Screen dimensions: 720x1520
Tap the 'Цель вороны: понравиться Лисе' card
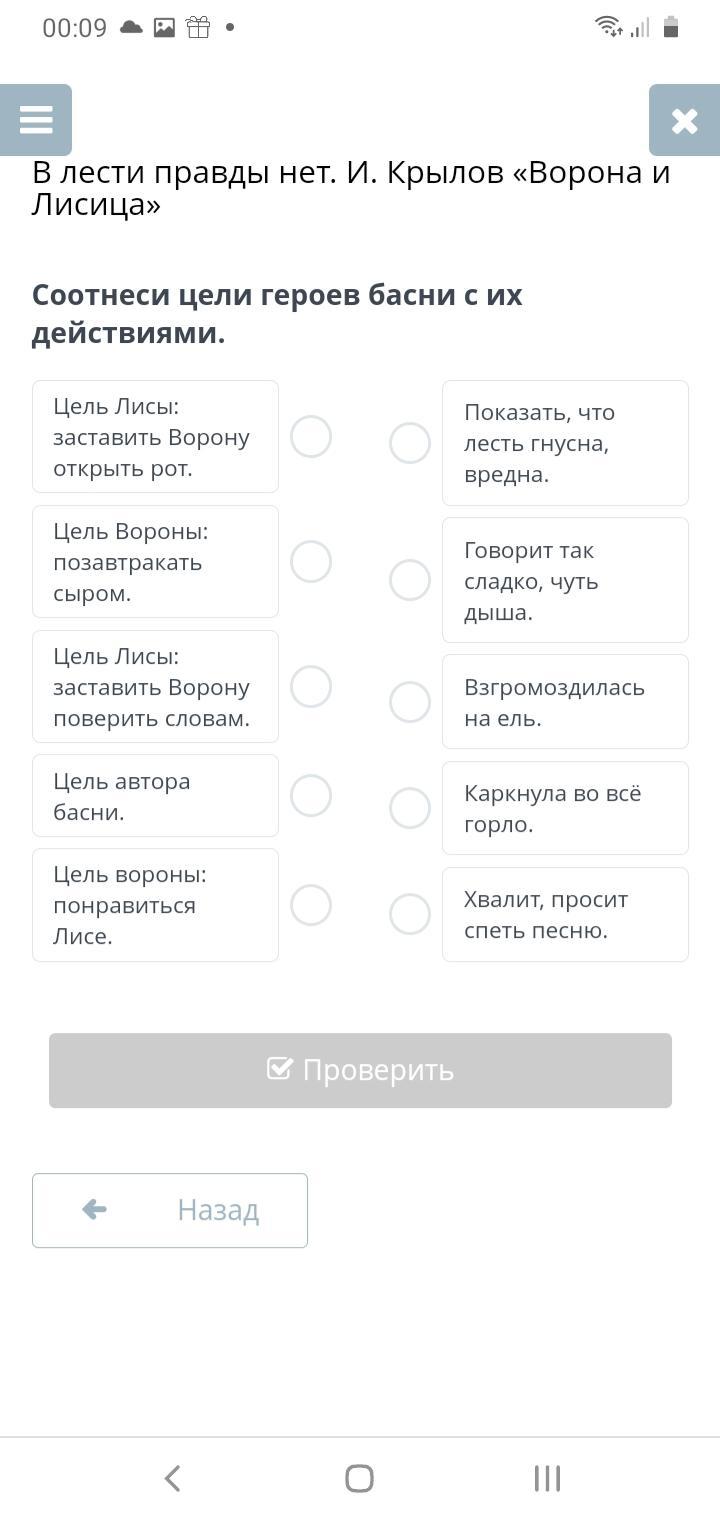click(x=155, y=905)
